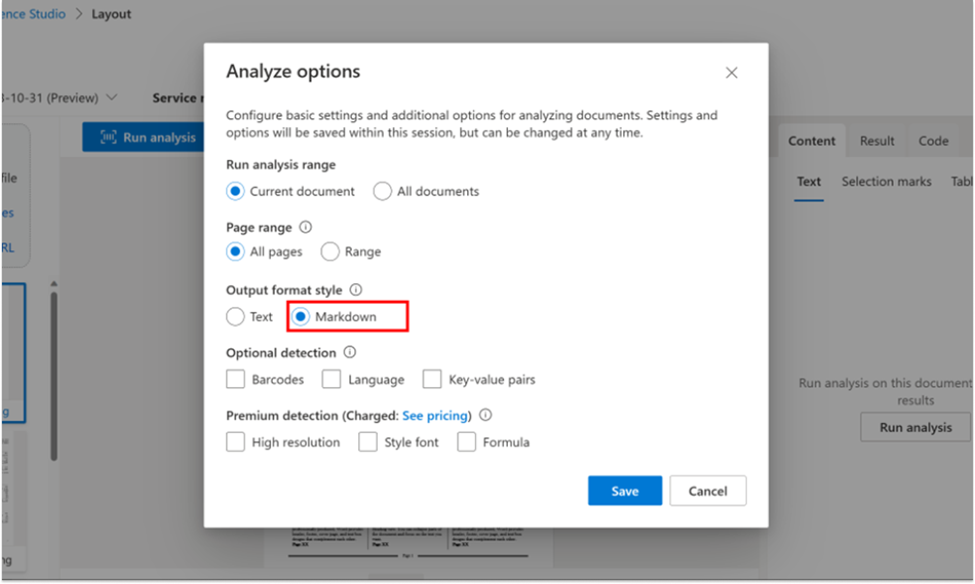Save the analyze options
Image resolution: width=975 pixels, height=584 pixels.
tap(625, 491)
